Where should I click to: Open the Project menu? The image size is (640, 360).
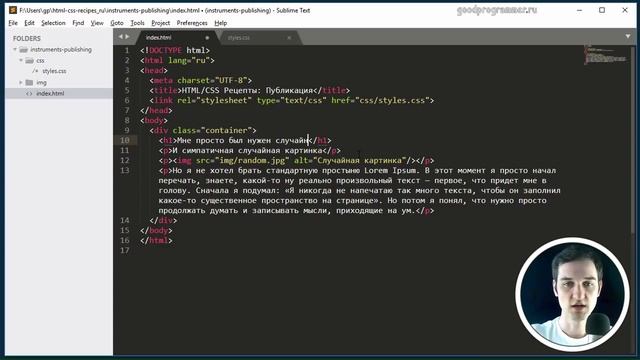pos(160,23)
